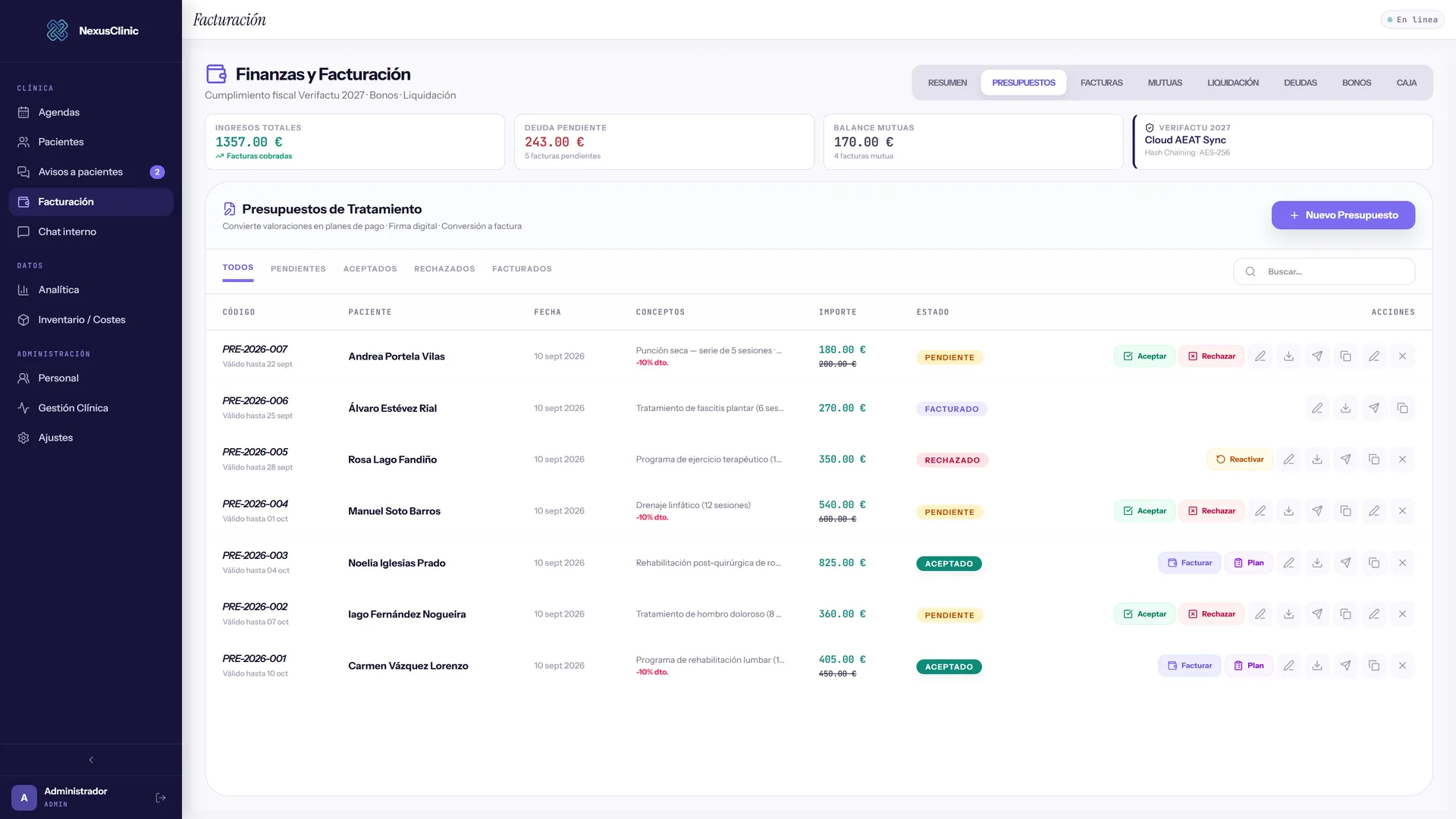Collapse the sidebar with the chevron
This screenshot has height=819, width=1456.
[91, 760]
